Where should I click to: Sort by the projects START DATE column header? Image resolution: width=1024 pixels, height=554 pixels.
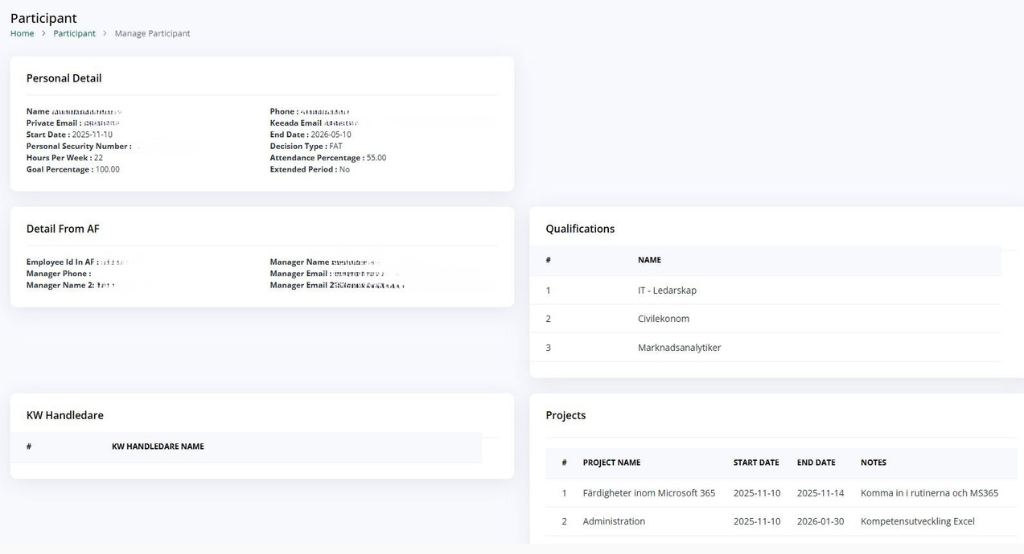click(x=756, y=463)
